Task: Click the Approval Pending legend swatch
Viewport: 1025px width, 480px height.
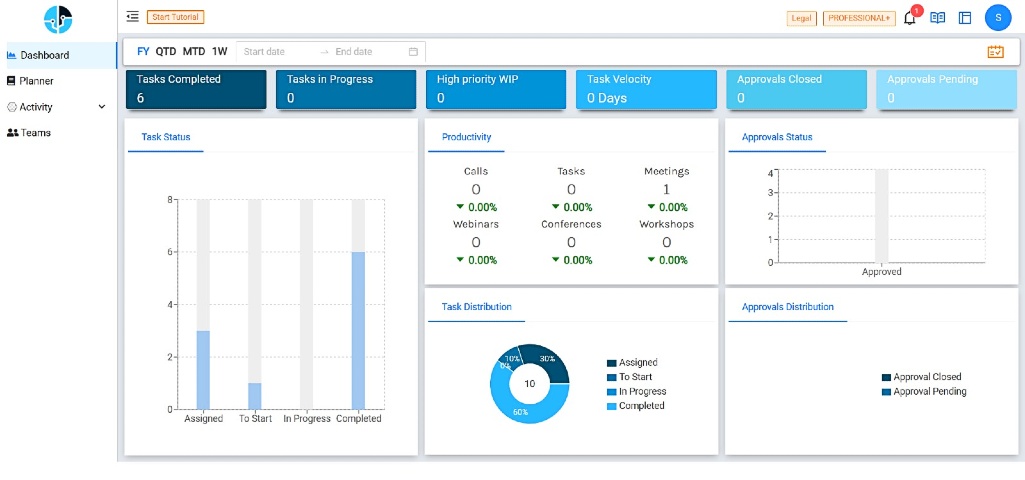Action: point(886,392)
